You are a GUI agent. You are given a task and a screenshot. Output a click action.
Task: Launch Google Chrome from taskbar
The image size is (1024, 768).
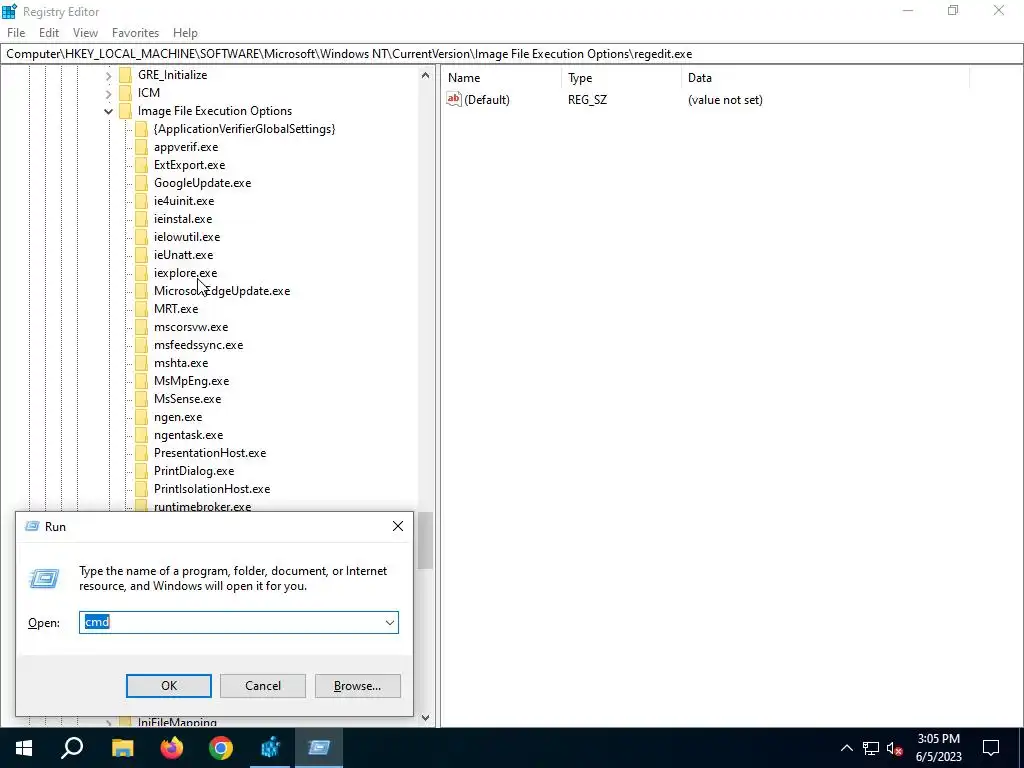221,748
